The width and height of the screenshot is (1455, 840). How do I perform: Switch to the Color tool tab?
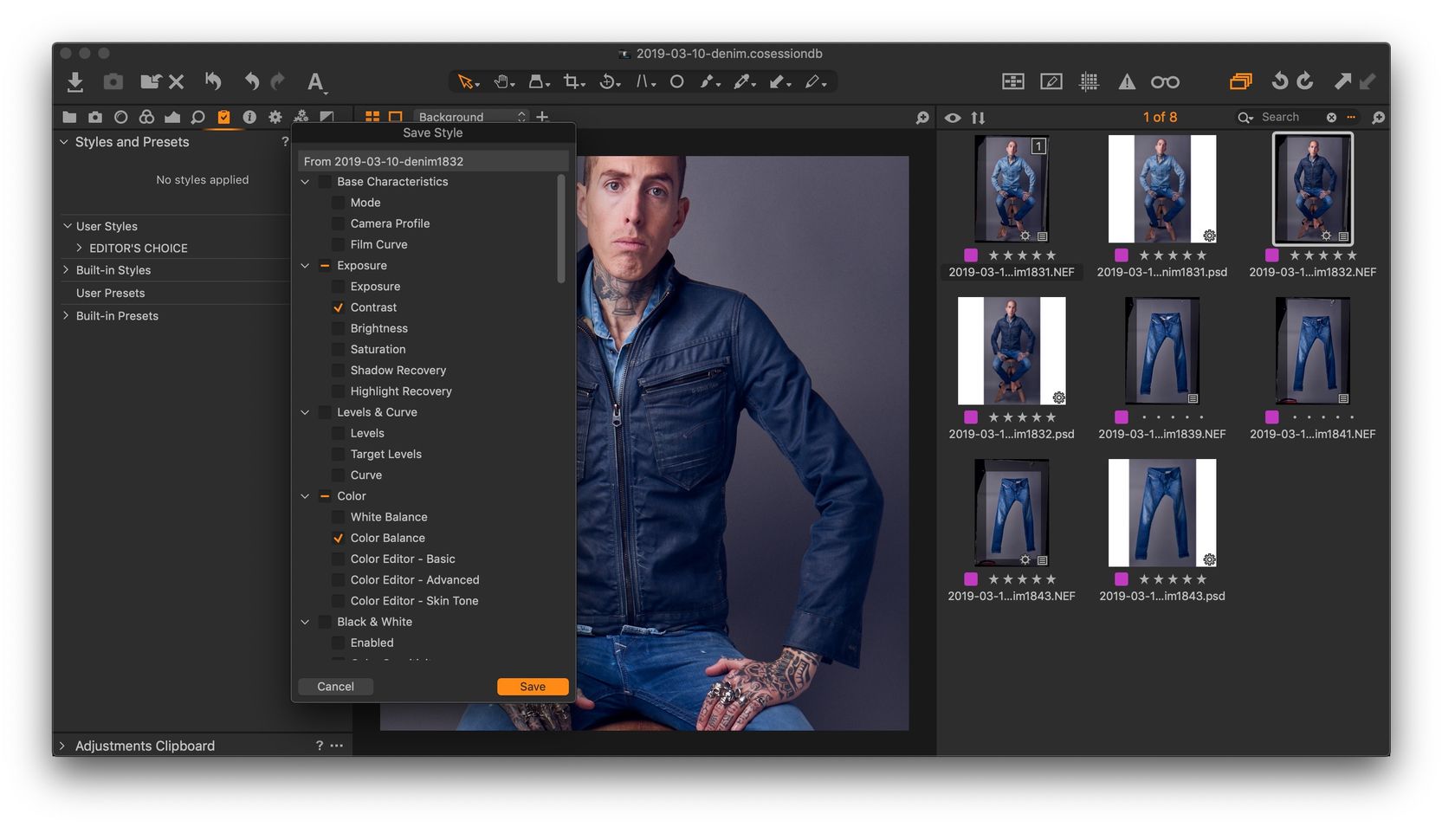click(146, 117)
